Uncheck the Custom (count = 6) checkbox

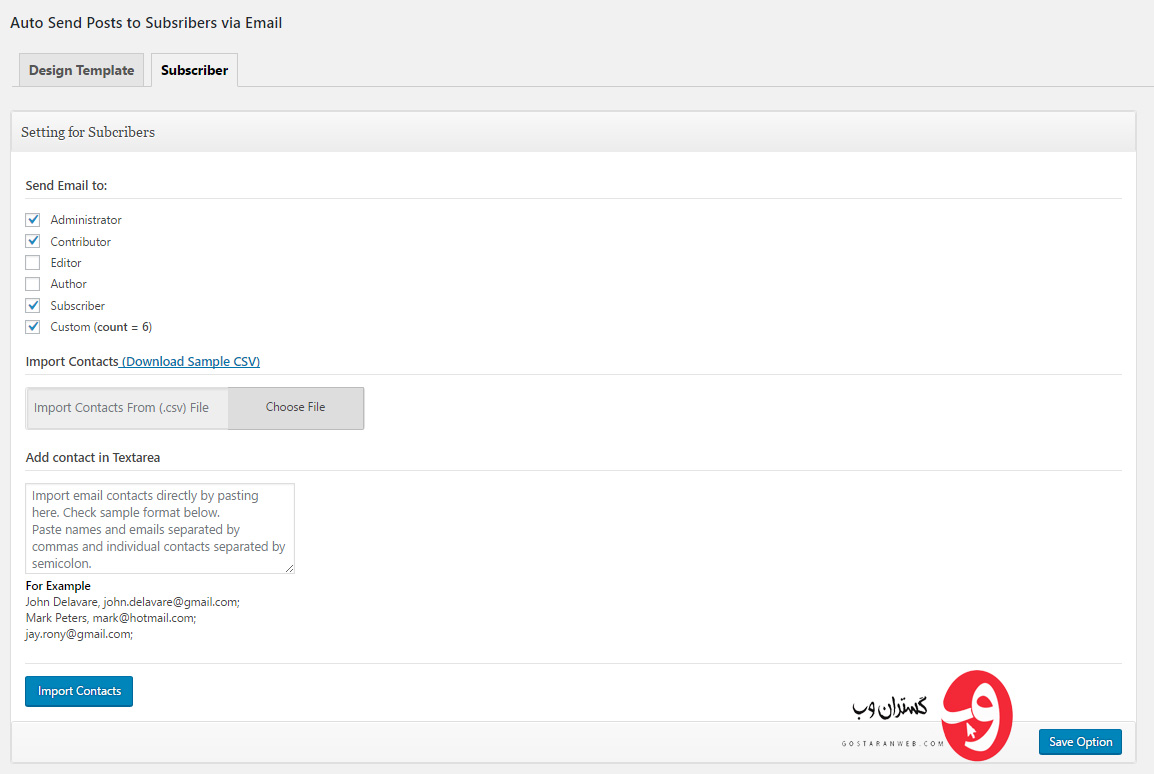(x=33, y=327)
